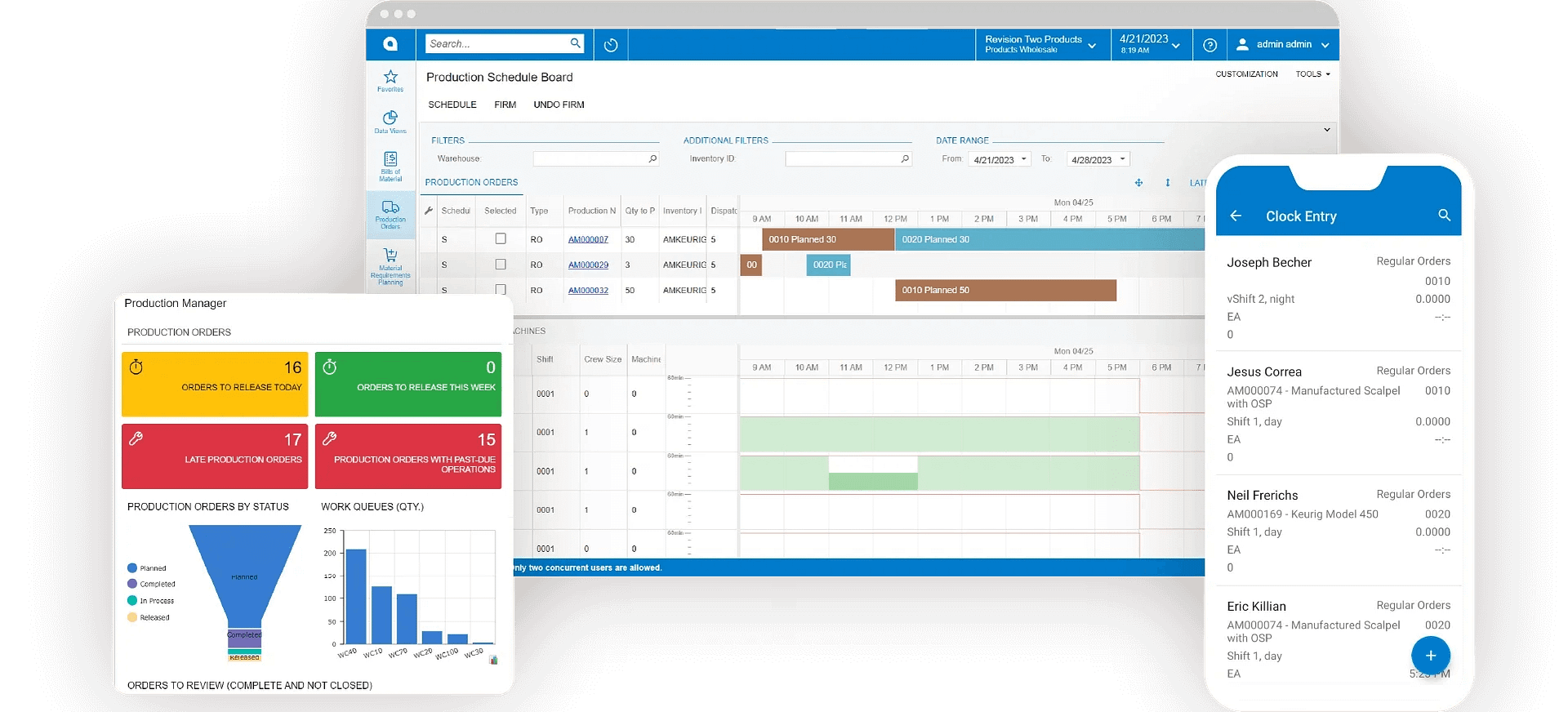
Task: Select the checkbox for order AM000032
Action: tap(501, 289)
